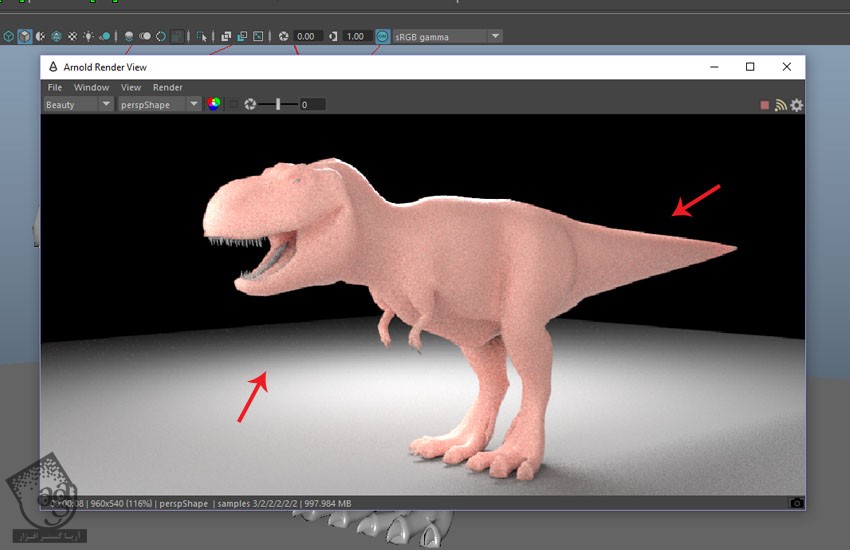Open the perspShape camera dropdown
The width and height of the screenshot is (850, 550).
coord(159,104)
